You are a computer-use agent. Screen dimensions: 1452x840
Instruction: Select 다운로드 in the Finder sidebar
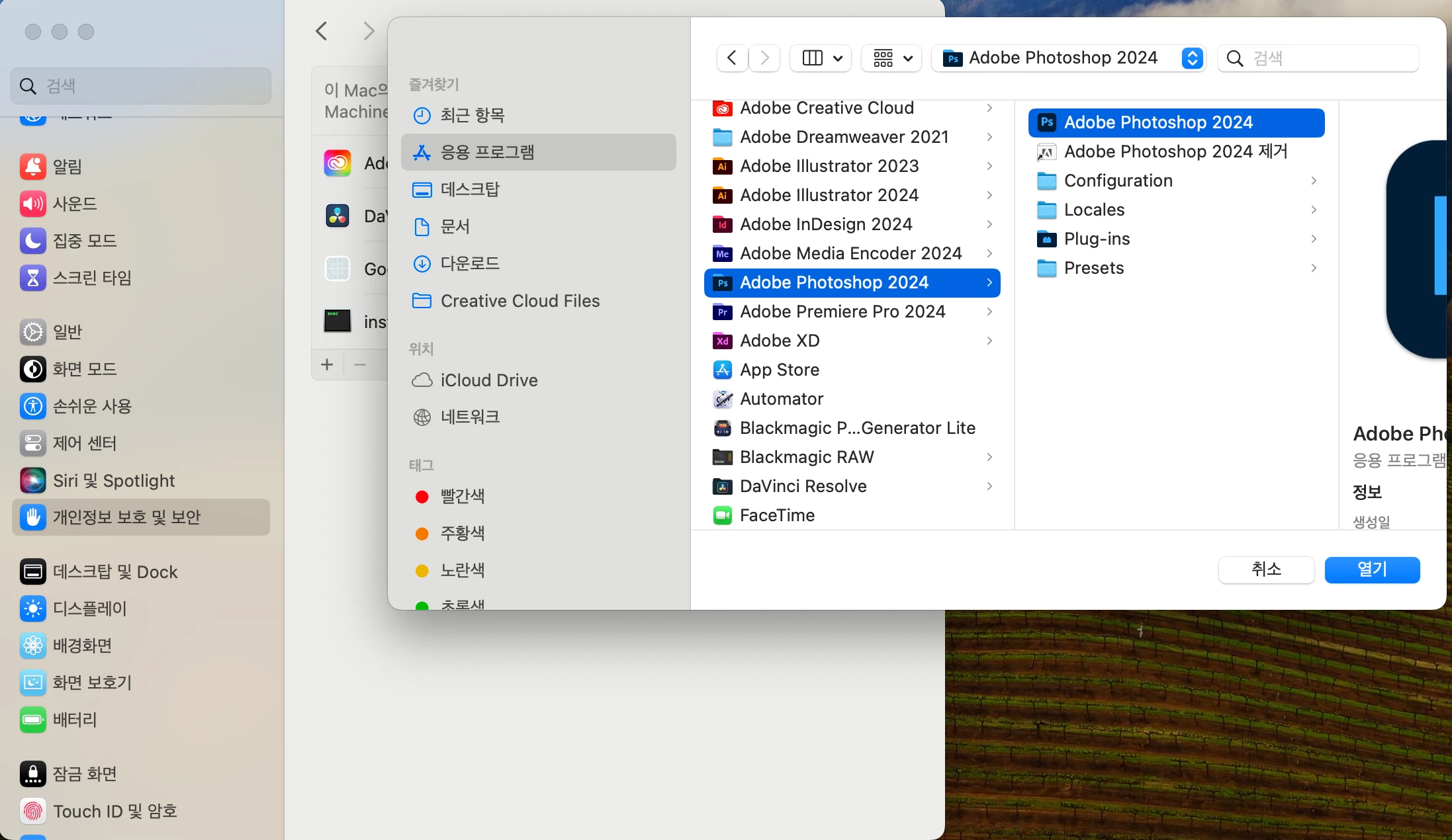pos(470,263)
